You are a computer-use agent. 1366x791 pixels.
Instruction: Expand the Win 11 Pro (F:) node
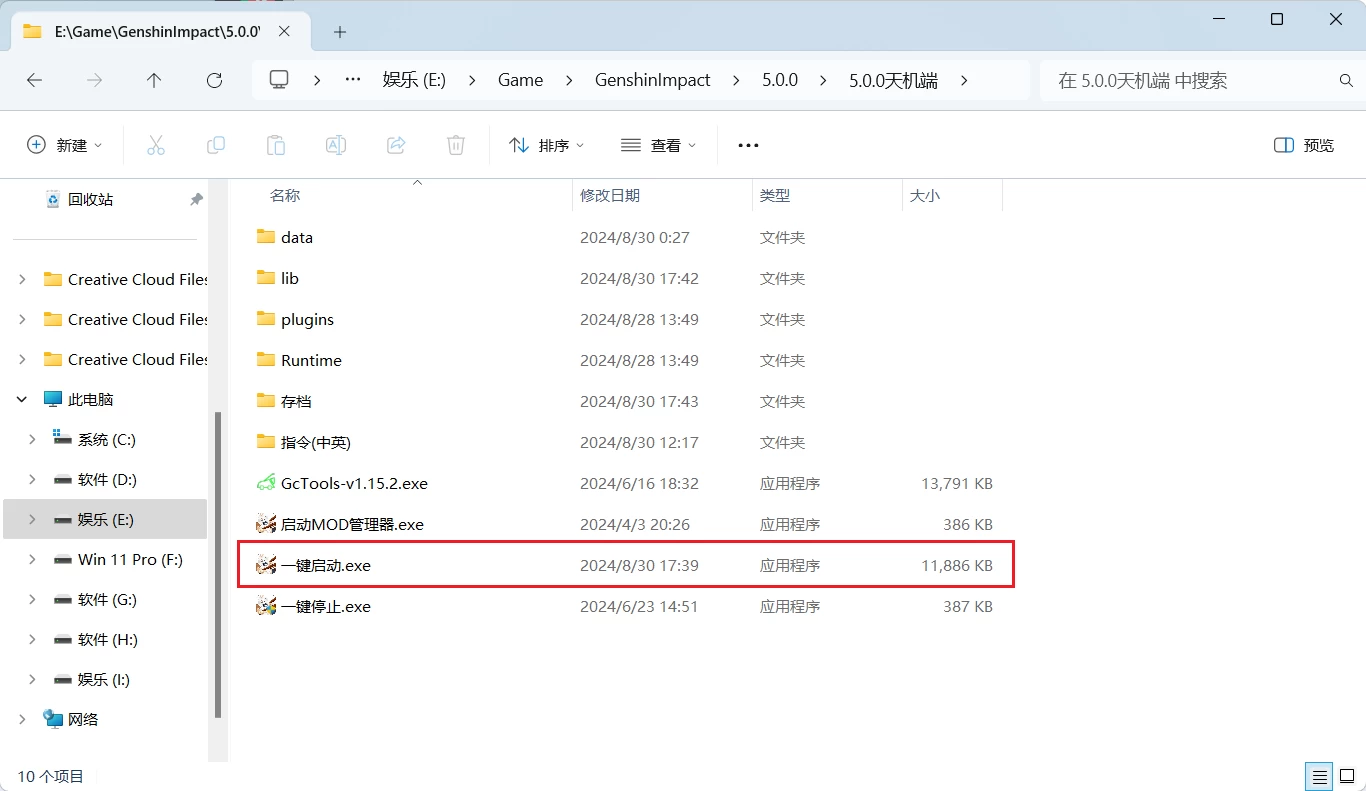[32, 559]
